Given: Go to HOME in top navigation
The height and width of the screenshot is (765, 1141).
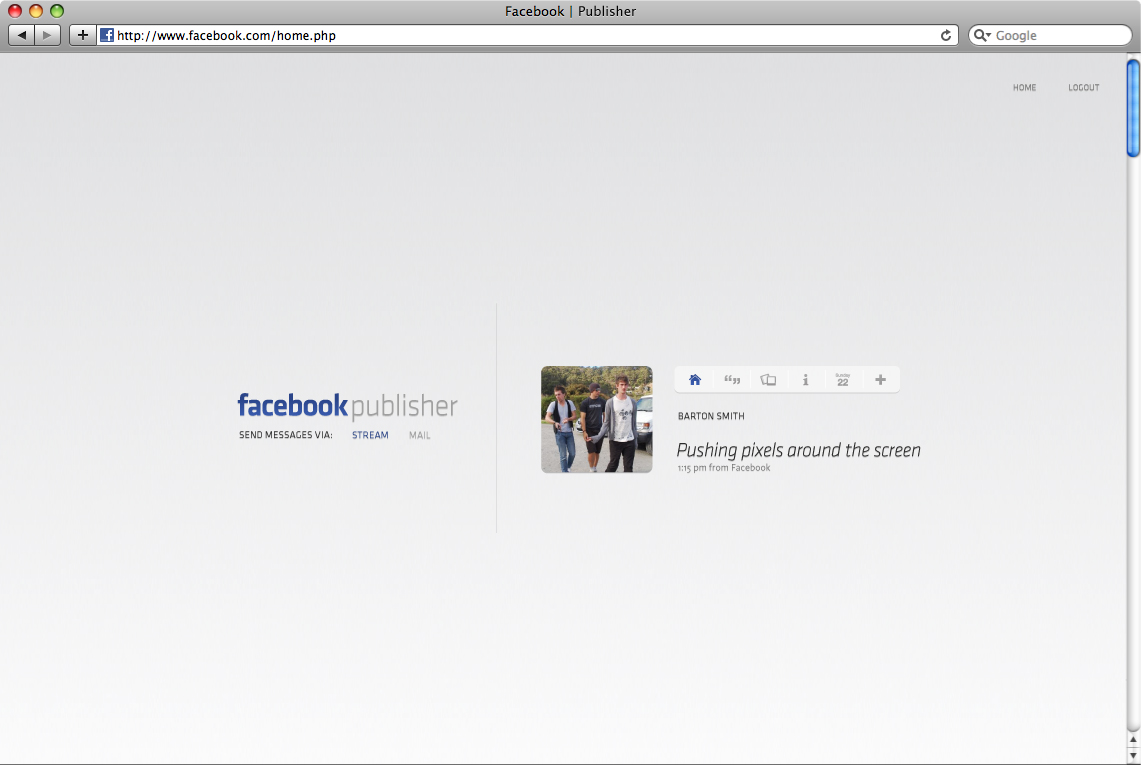Looking at the screenshot, I should [1024, 88].
